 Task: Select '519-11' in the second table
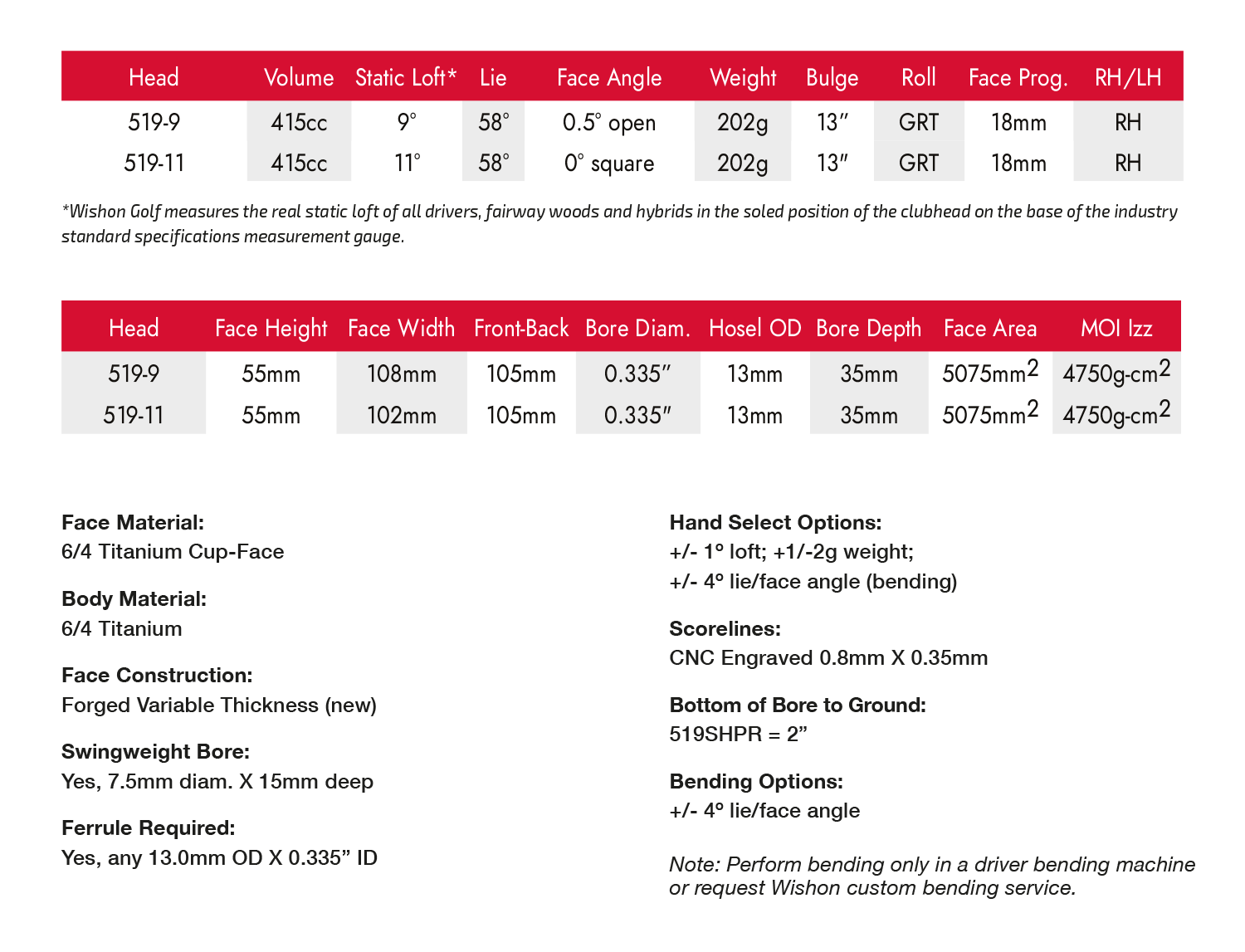pyautogui.click(x=134, y=414)
